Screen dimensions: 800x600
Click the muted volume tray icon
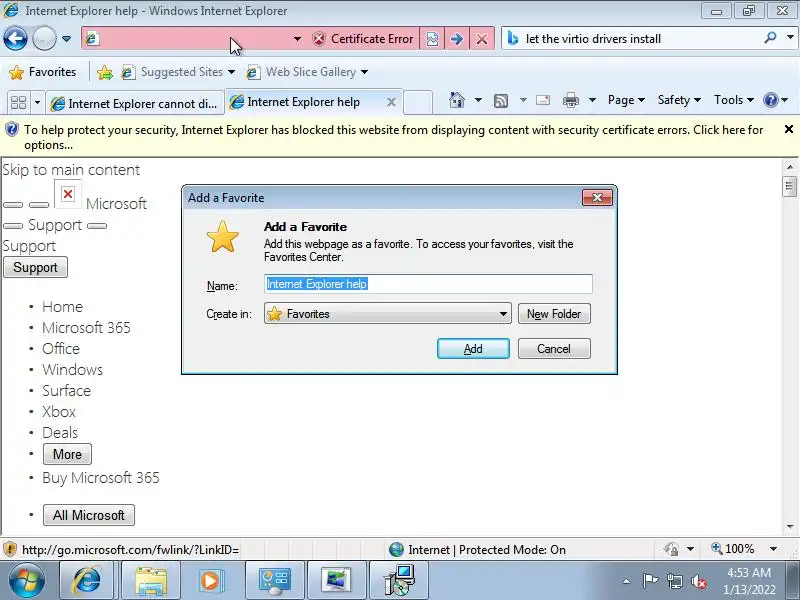(699, 581)
